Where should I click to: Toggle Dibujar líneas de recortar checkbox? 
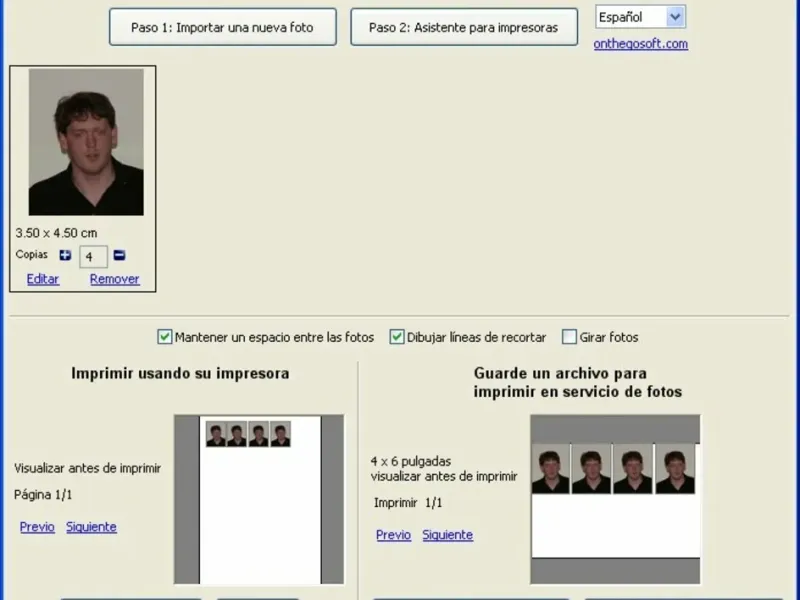point(396,337)
